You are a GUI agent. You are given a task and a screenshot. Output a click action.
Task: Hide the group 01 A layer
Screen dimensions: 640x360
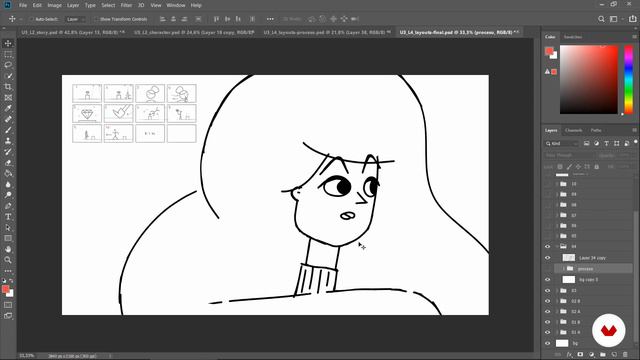pos(548,332)
